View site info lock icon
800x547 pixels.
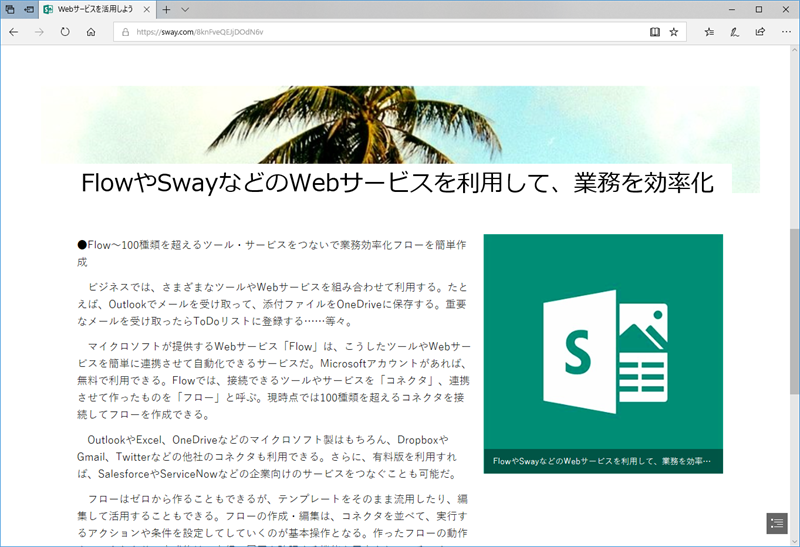click(125, 32)
